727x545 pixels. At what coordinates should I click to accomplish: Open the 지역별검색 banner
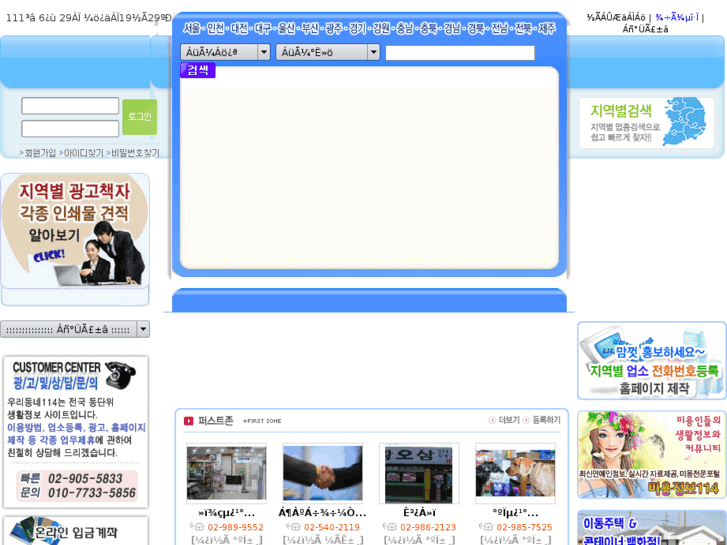point(646,123)
